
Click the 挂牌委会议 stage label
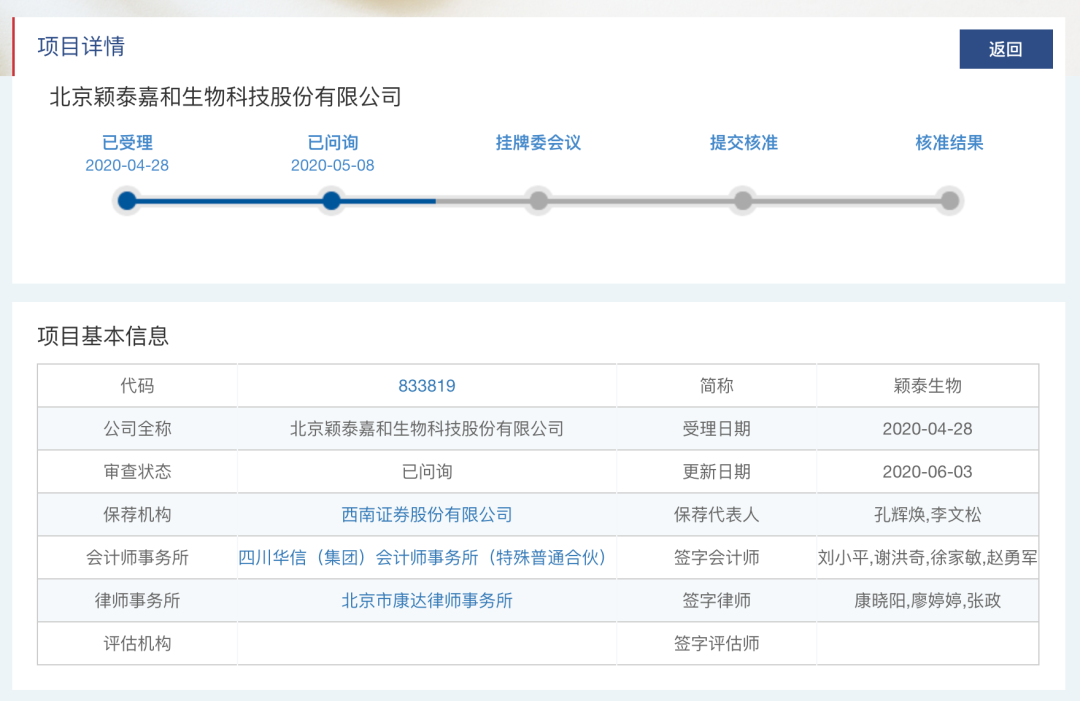(538, 143)
